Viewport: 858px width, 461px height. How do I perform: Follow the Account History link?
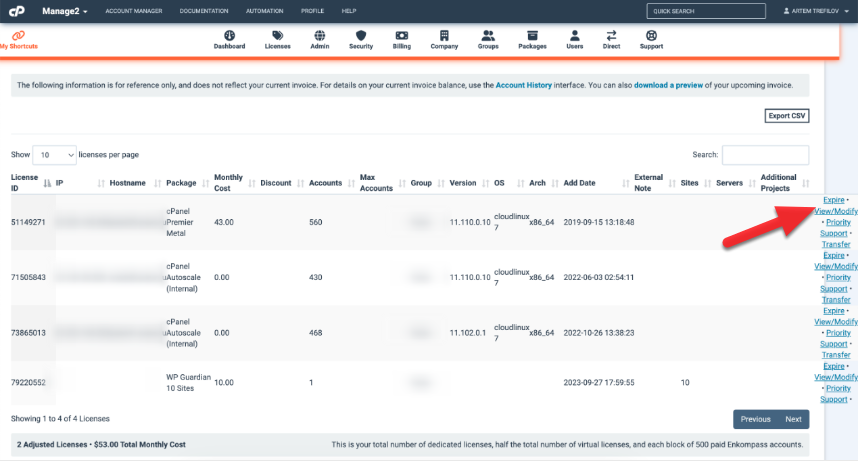[x=528, y=86]
